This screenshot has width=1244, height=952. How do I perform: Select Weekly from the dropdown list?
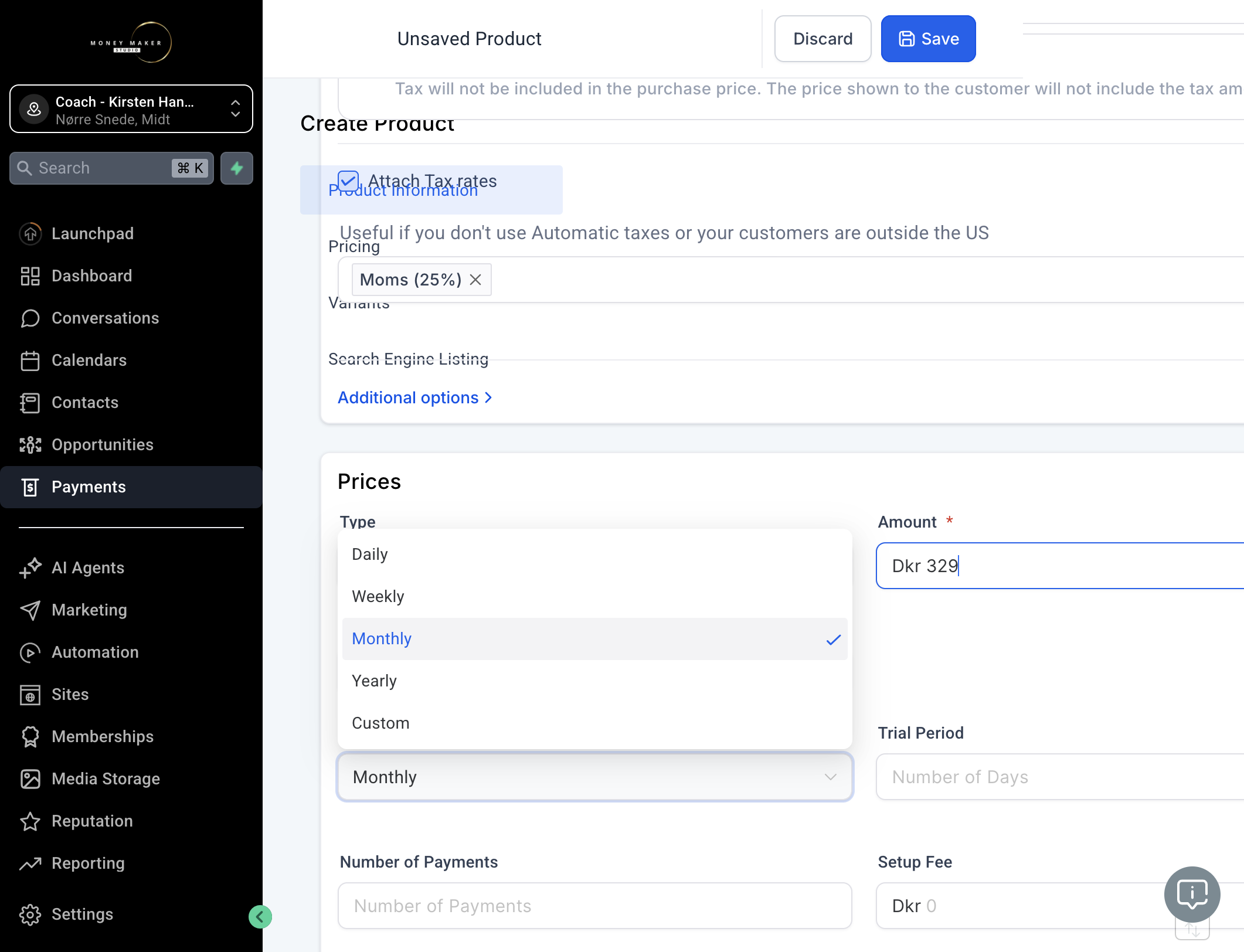pyautogui.click(x=595, y=596)
